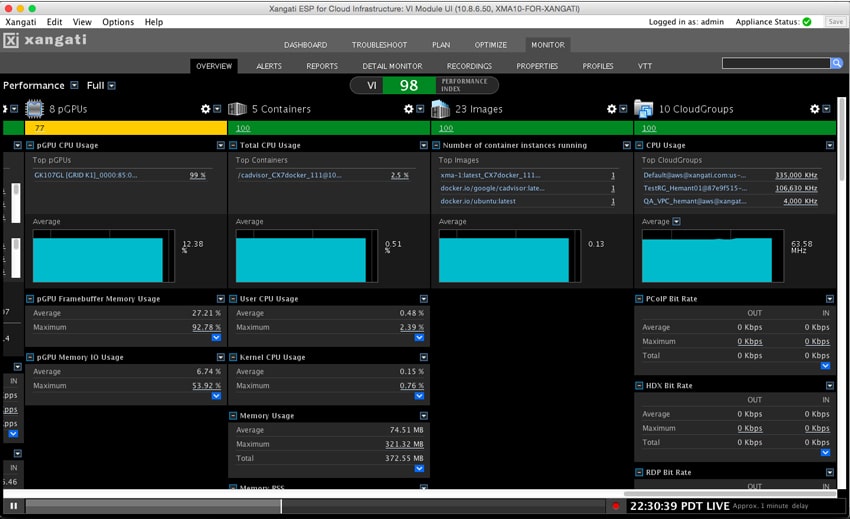The height and width of the screenshot is (519, 850).
Task: Expand pGPU Framebuffer Memory blue chevron
Action: click(216, 338)
